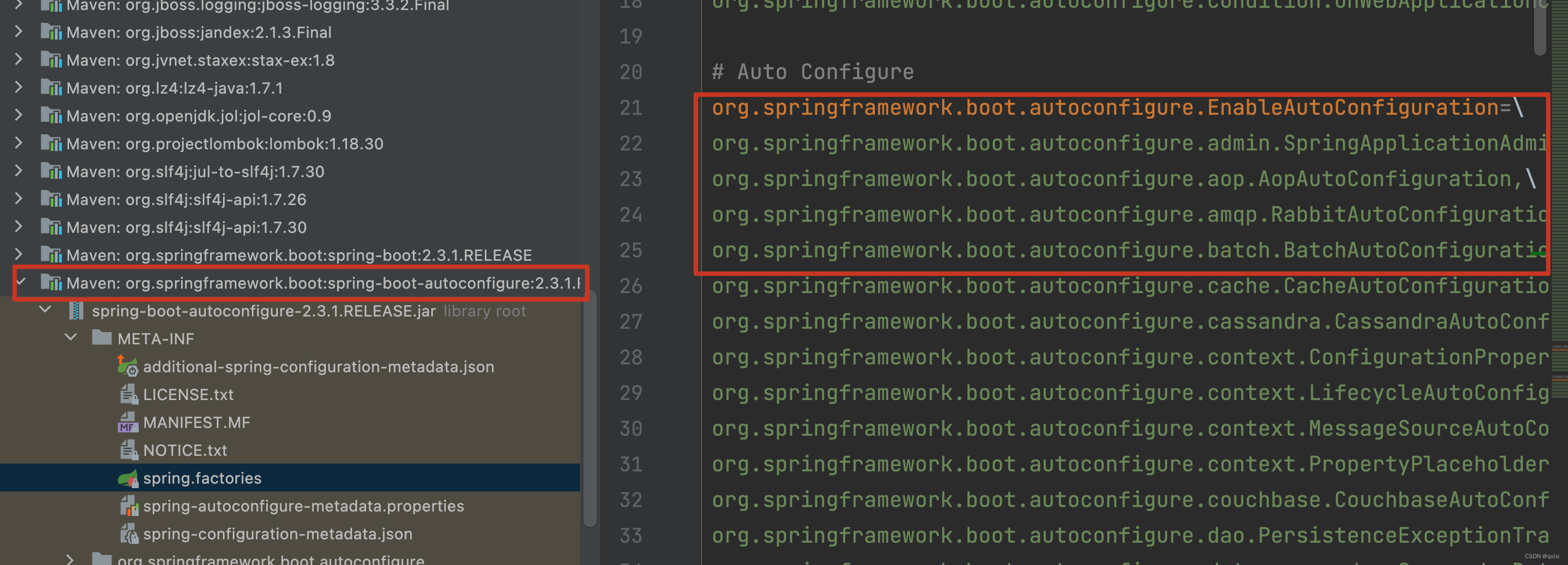
Task: Click the lombok Maven library icon
Action: (51, 143)
